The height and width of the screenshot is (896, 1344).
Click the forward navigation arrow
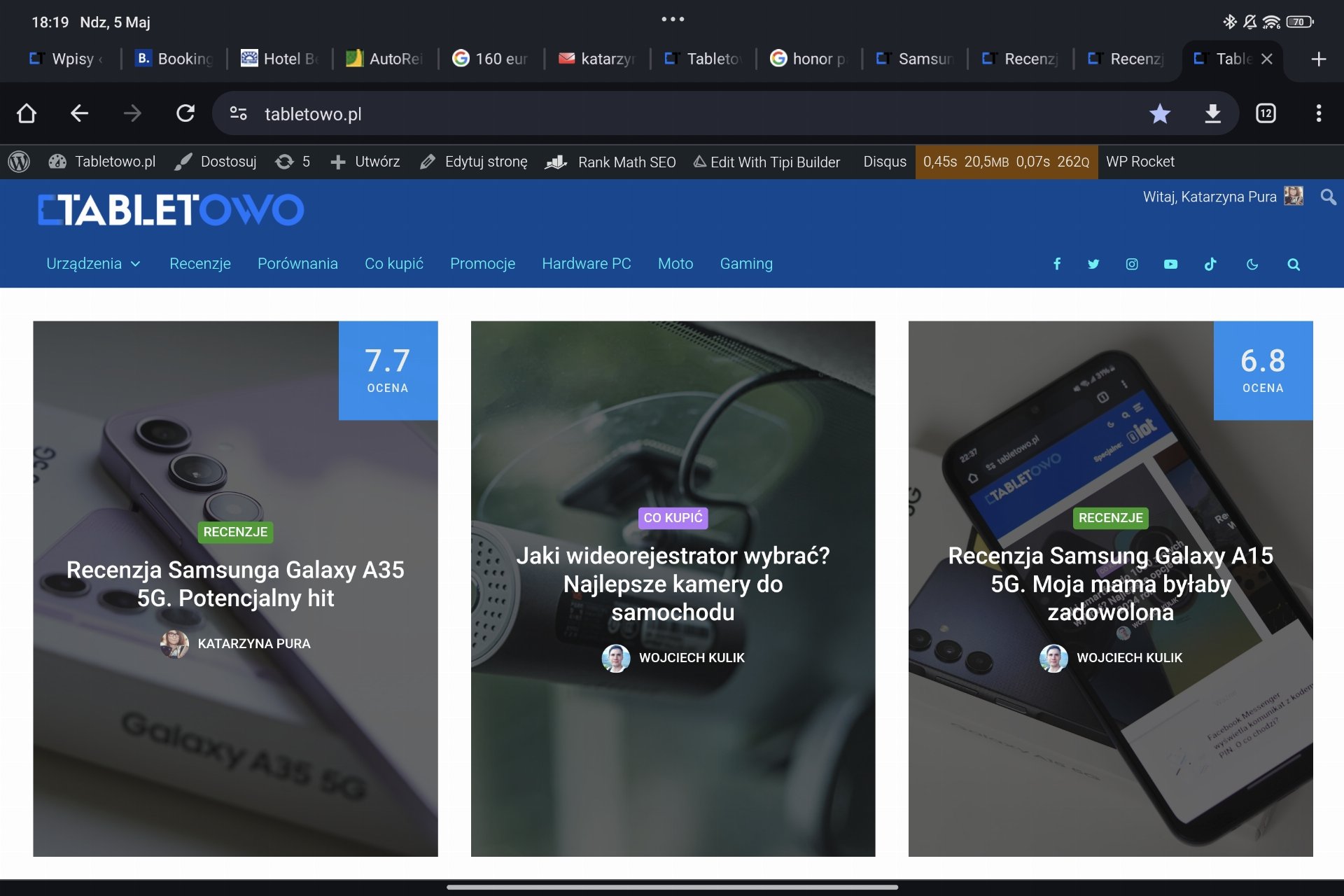pos(132,113)
